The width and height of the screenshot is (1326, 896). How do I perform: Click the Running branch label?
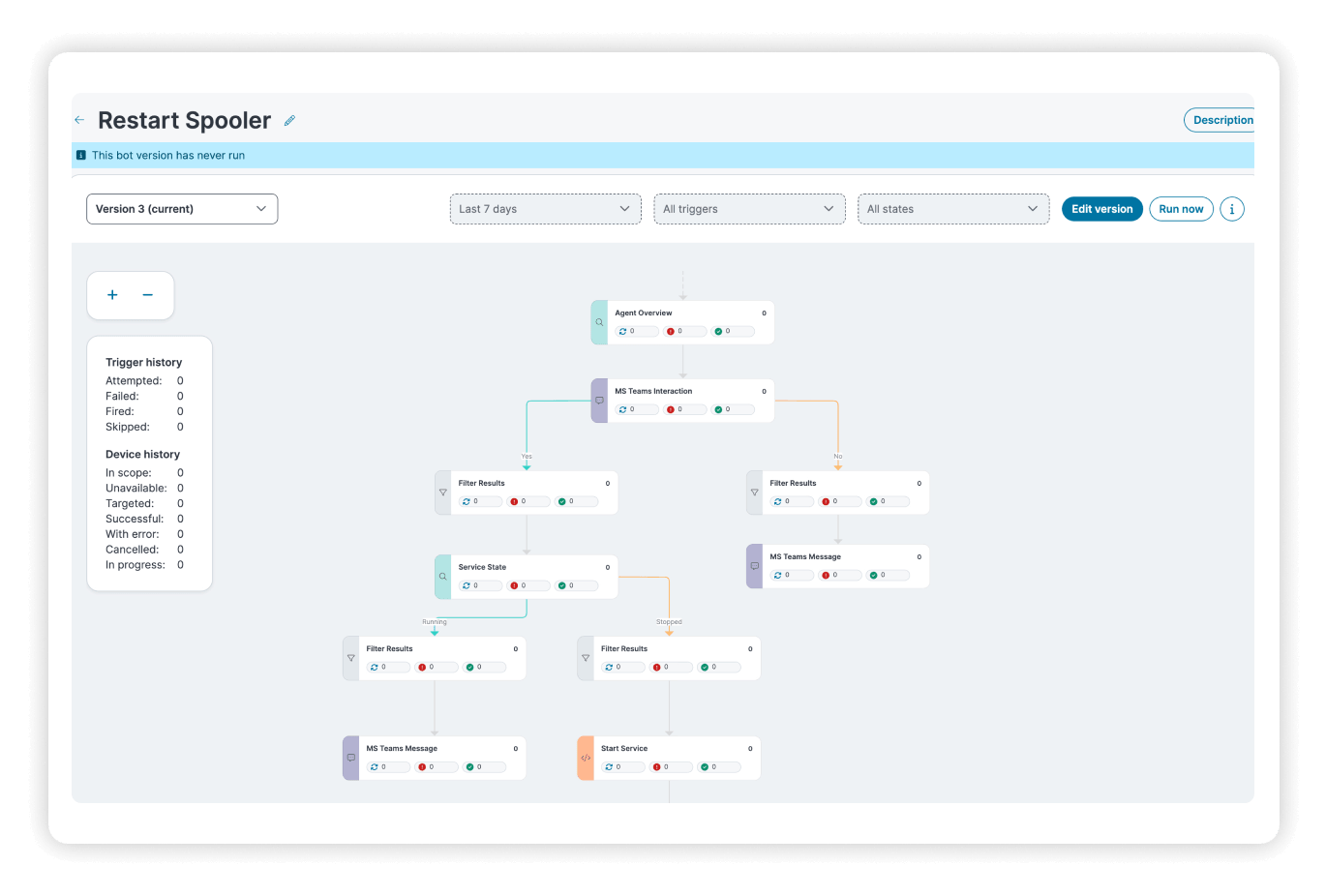(x=435, y=622)
